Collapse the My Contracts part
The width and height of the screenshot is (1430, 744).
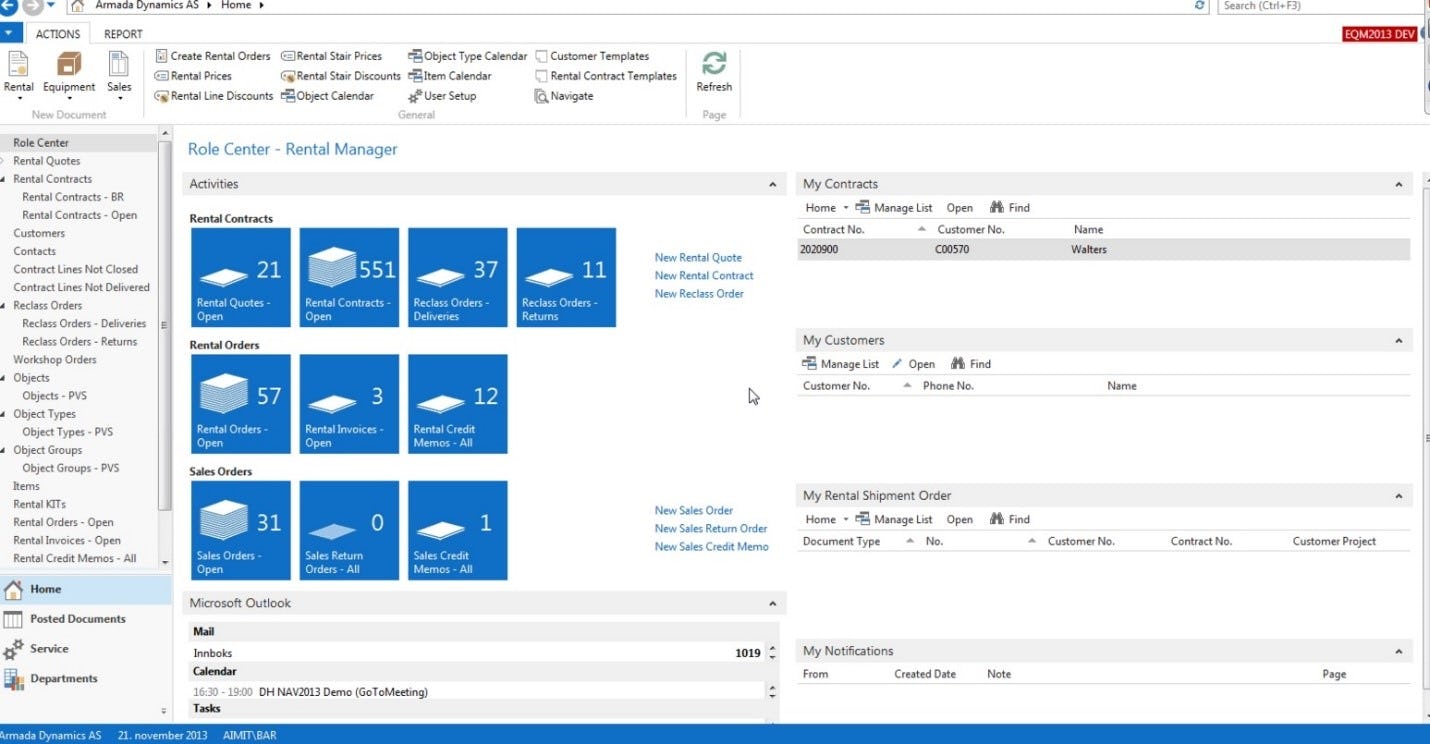coord(1398,185)
